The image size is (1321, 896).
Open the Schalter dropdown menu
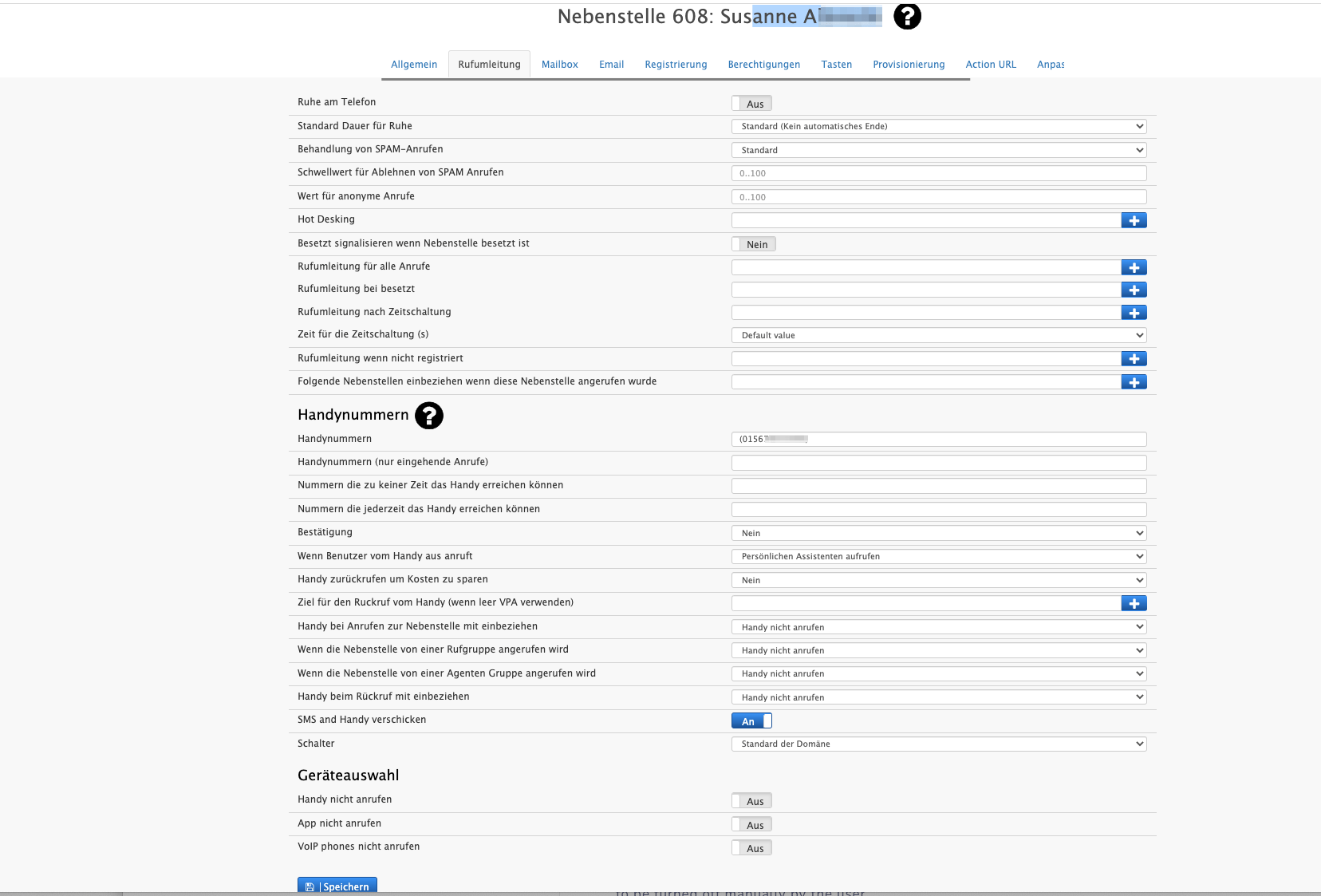[938, 744]
